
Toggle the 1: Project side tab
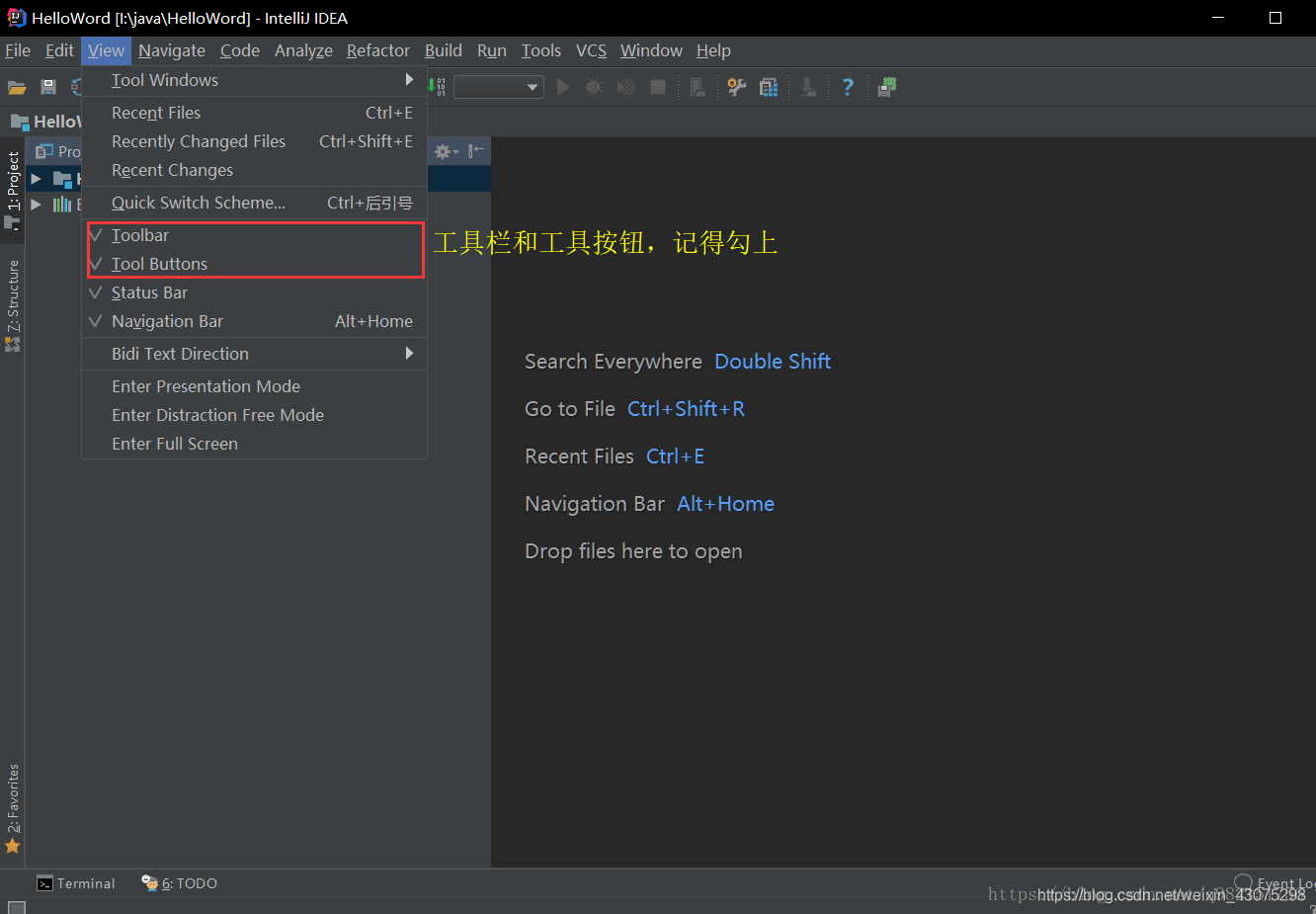click(13, 190)
